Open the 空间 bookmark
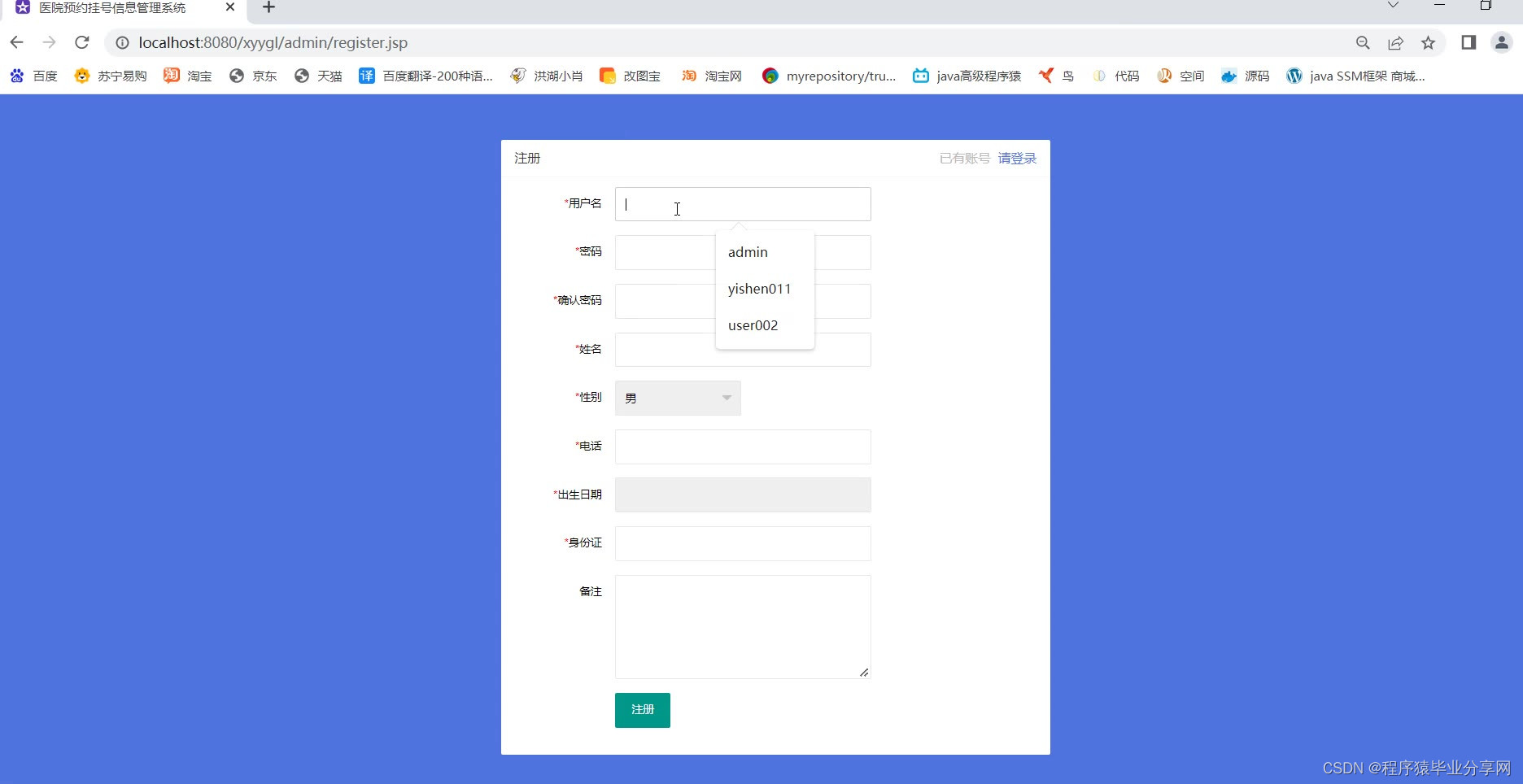The height and width of the screenshot is (784, 1523). (x=1180, y=76)
